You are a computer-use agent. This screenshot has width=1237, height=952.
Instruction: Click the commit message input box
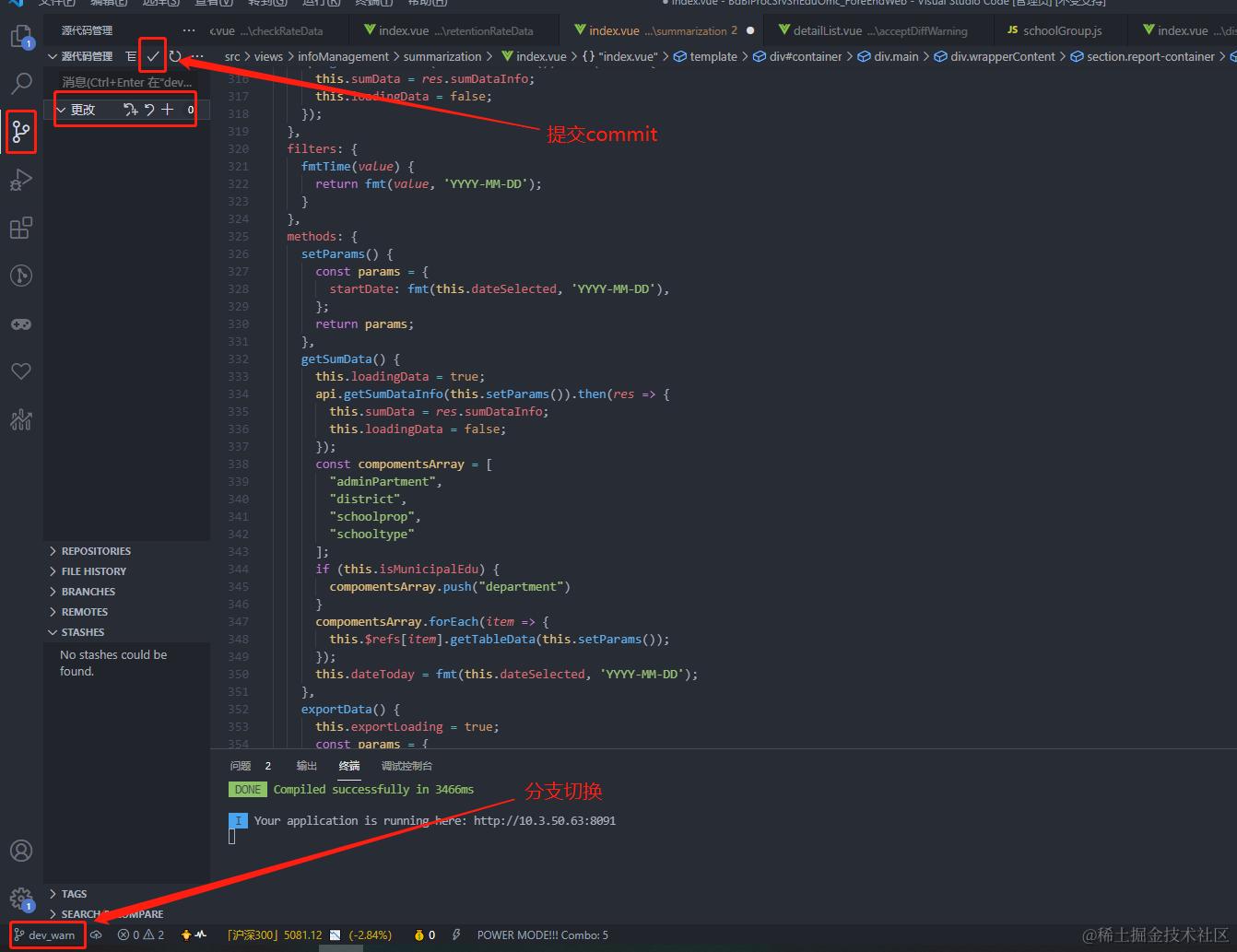pyautogui.click(x=128, y=82)
